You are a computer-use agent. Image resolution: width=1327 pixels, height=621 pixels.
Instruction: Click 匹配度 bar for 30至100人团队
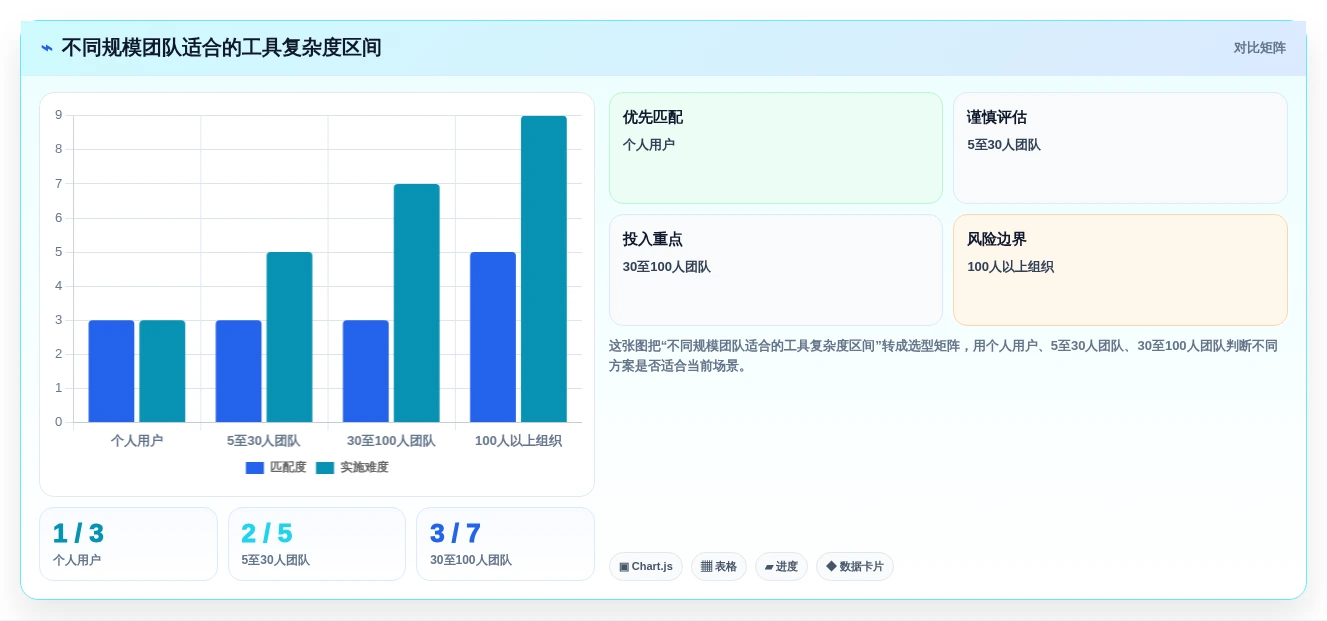pos(366,371)
